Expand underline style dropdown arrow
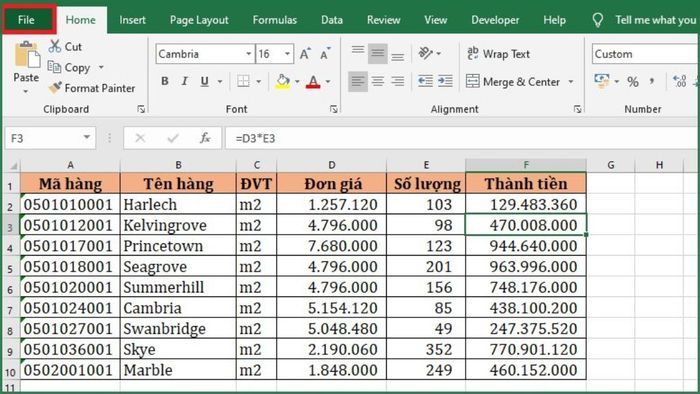Screen dimensions: 700x394 [x=220, y=82]
